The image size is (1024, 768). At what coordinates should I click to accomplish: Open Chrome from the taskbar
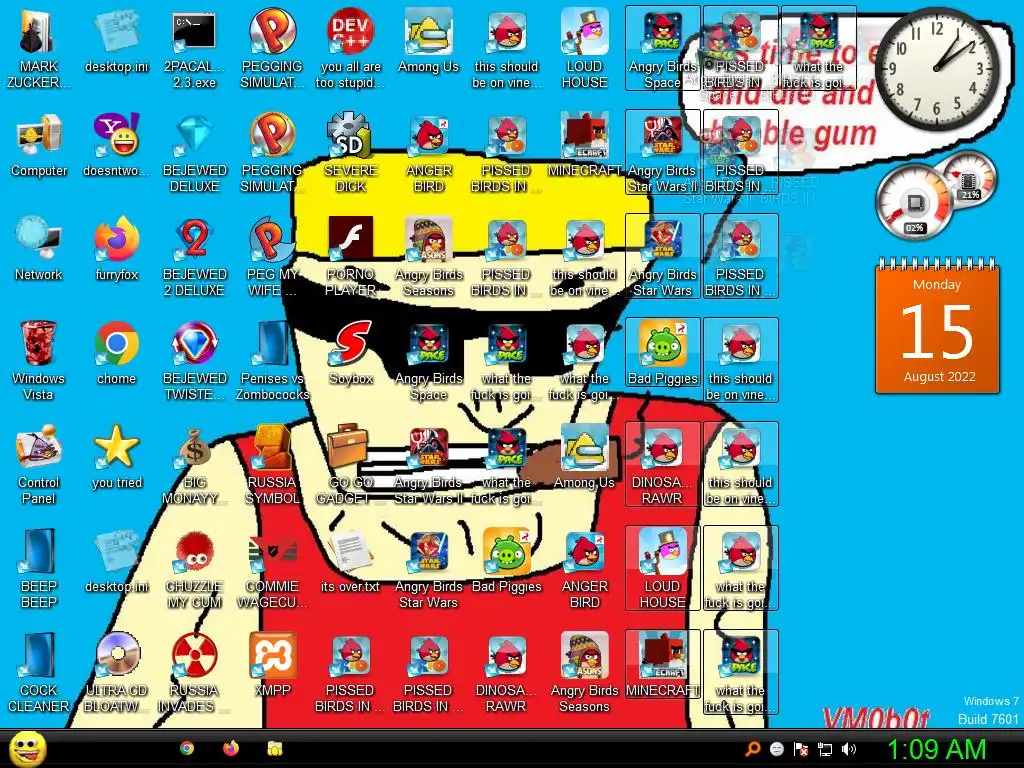(187, 748)
